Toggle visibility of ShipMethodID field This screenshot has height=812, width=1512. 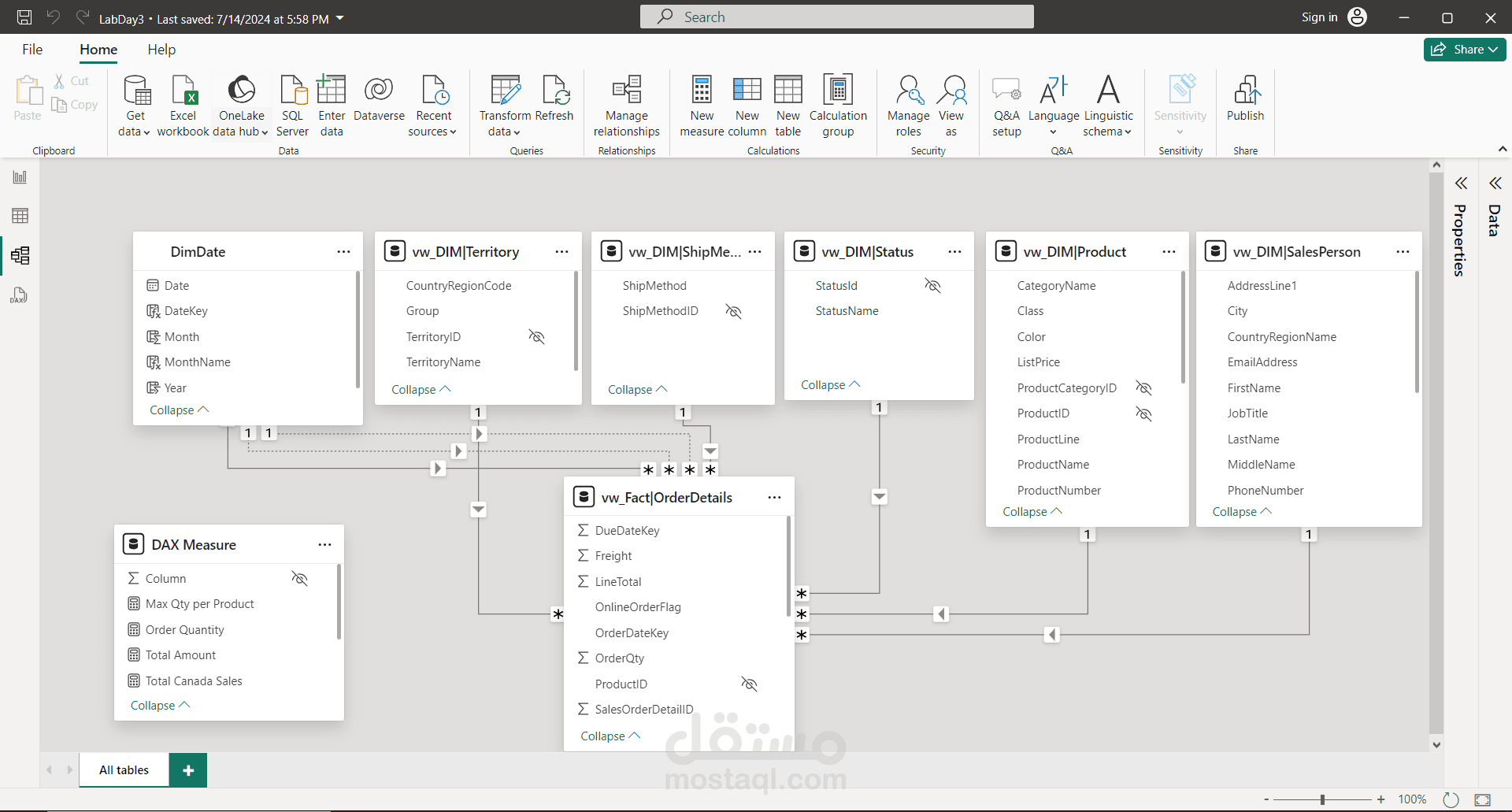[733, 311]
